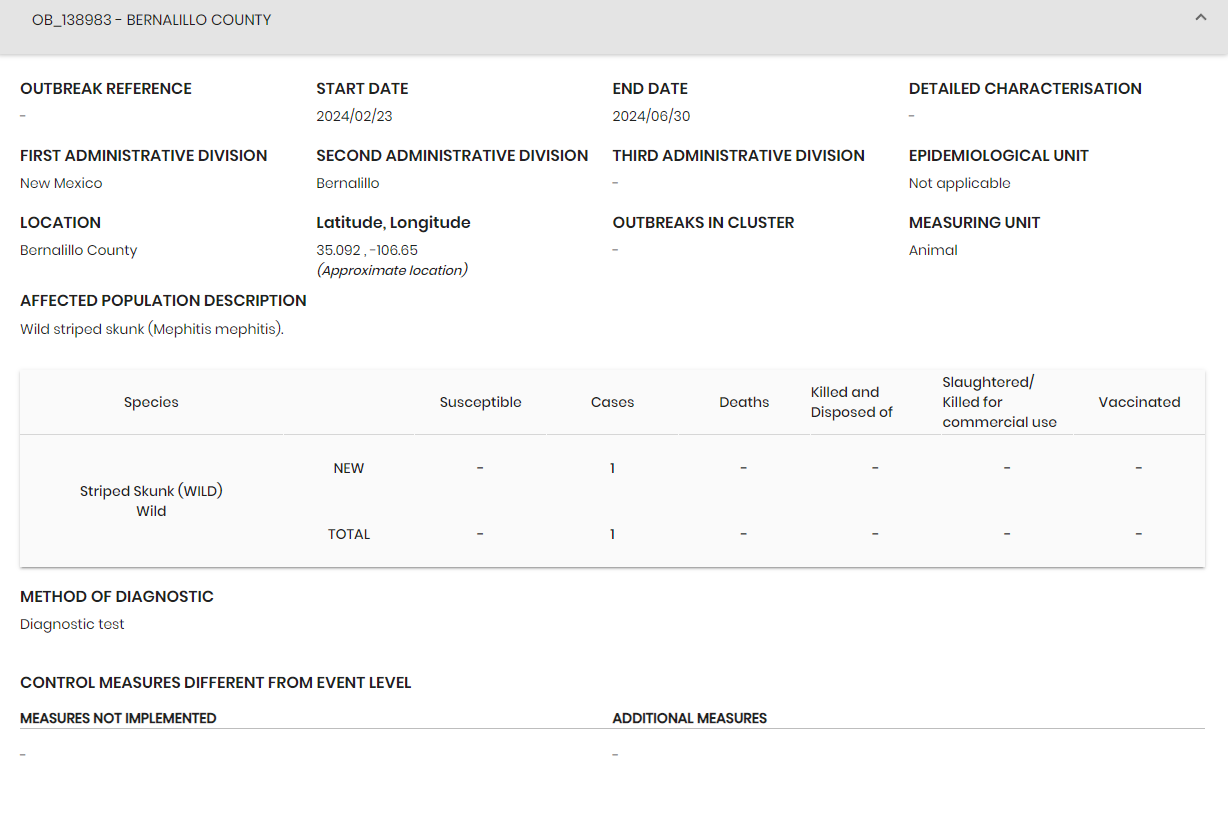The image size is (1228, 824).
Task: Click the Additional Measures heading
Action: click(690, 718)
